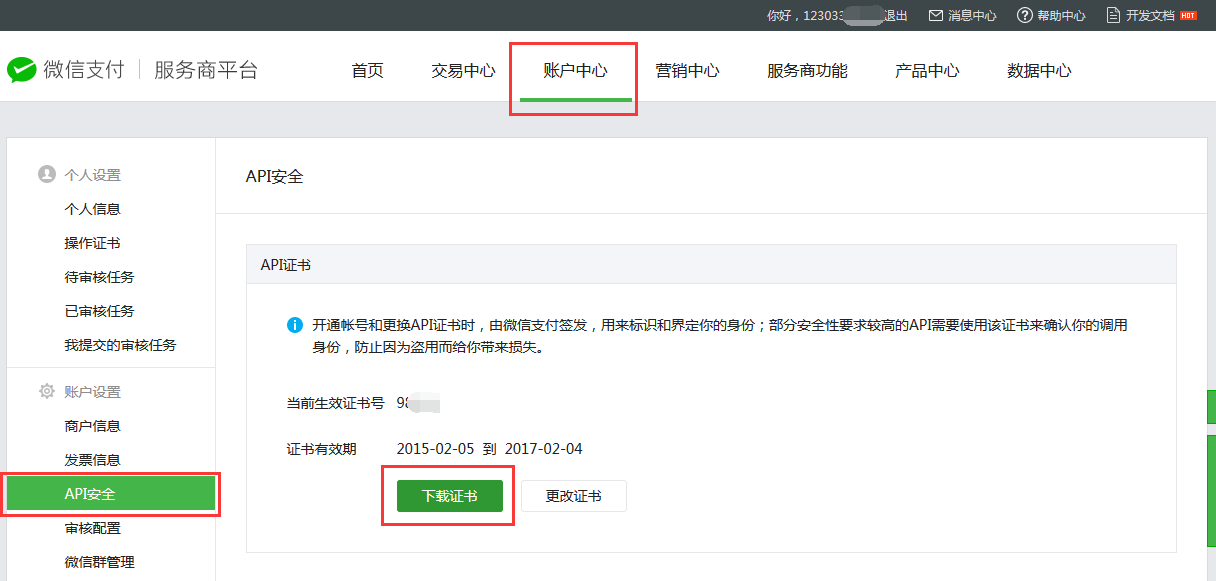Click the 退出 logout link
Viewport: 1216px width, 581px height.
(x=895, y=16)
